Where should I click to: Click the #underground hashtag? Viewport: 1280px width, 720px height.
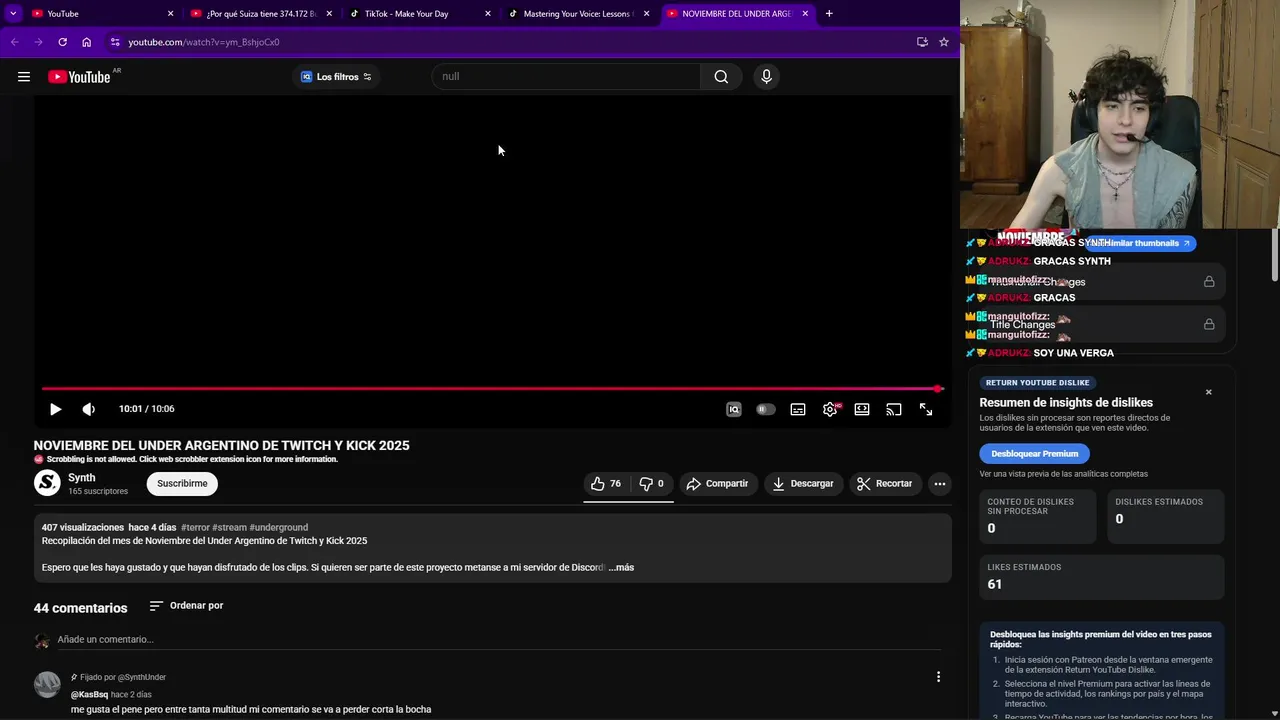point(279,528)
